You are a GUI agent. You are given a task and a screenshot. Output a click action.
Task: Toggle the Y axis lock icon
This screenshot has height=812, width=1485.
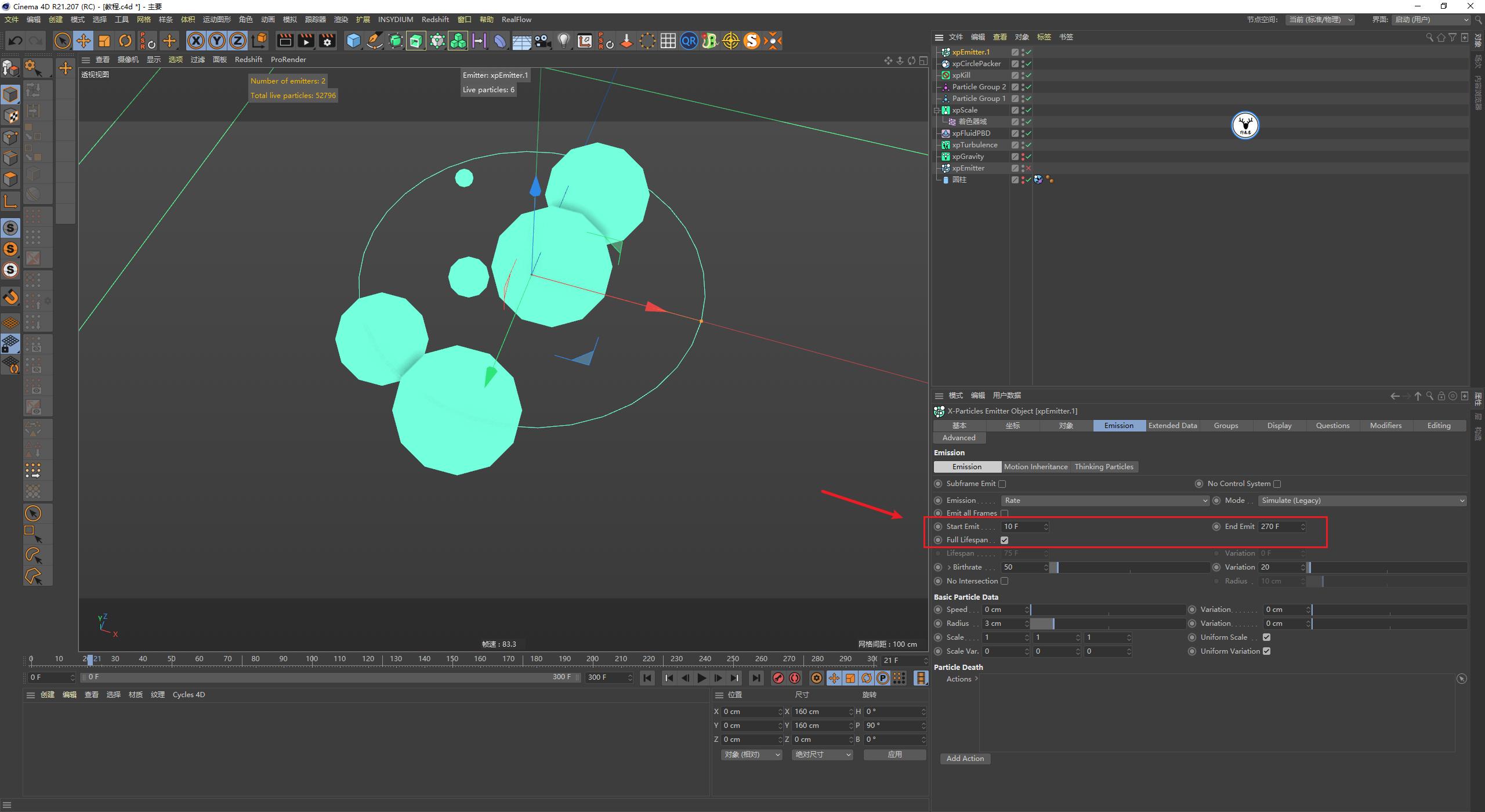point(216,41)
